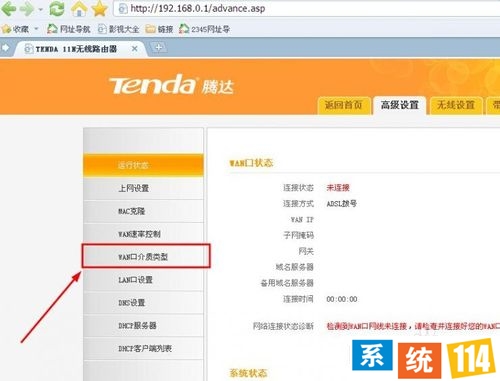Click the WAN口状态 section heading
Screen dimensions: 500x381
click(251, 163)
